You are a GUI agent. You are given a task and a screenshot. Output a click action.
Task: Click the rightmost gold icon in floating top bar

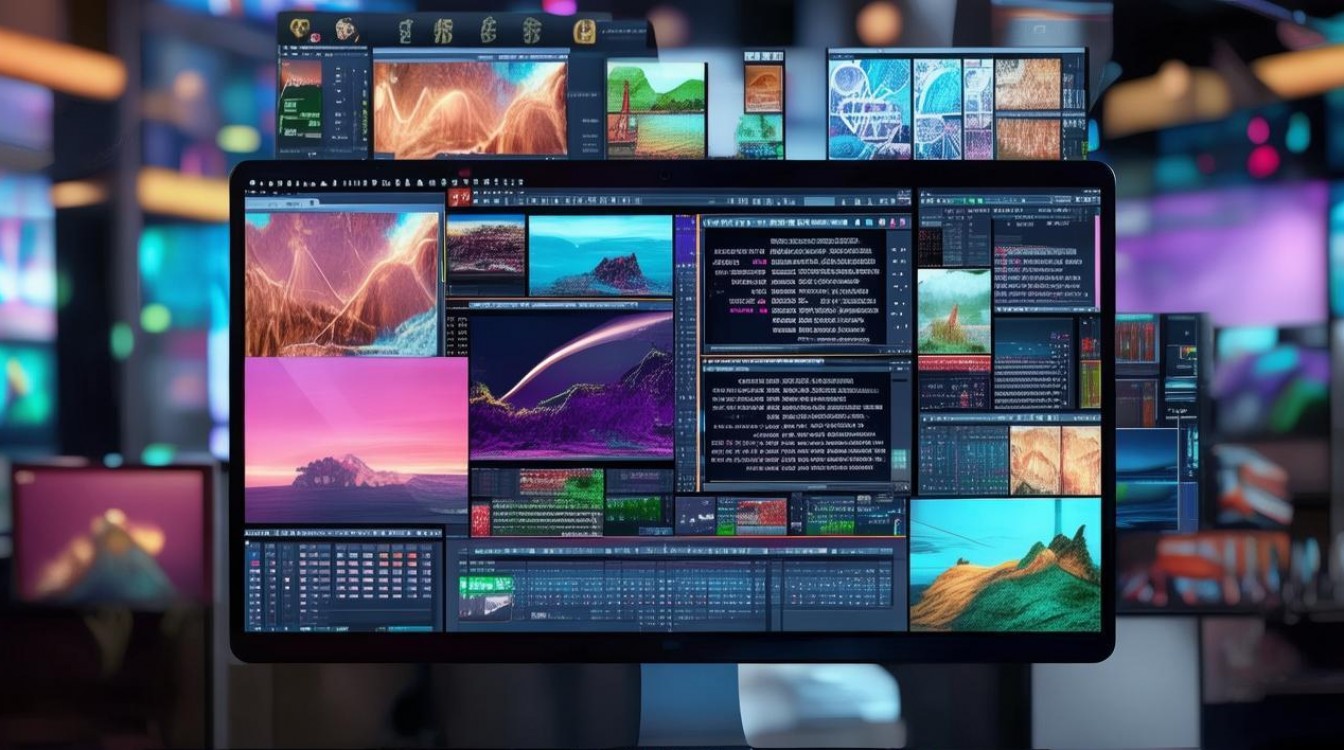(x=584, y=31)
